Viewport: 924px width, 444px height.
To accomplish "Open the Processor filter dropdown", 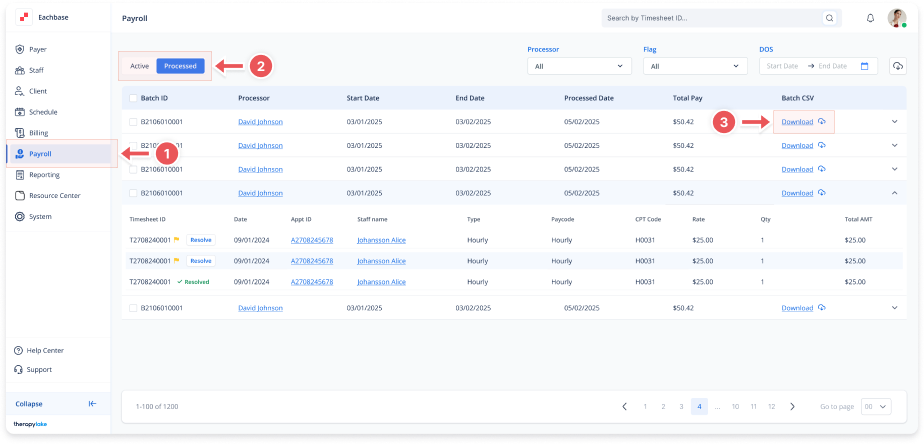I will 579,66.
